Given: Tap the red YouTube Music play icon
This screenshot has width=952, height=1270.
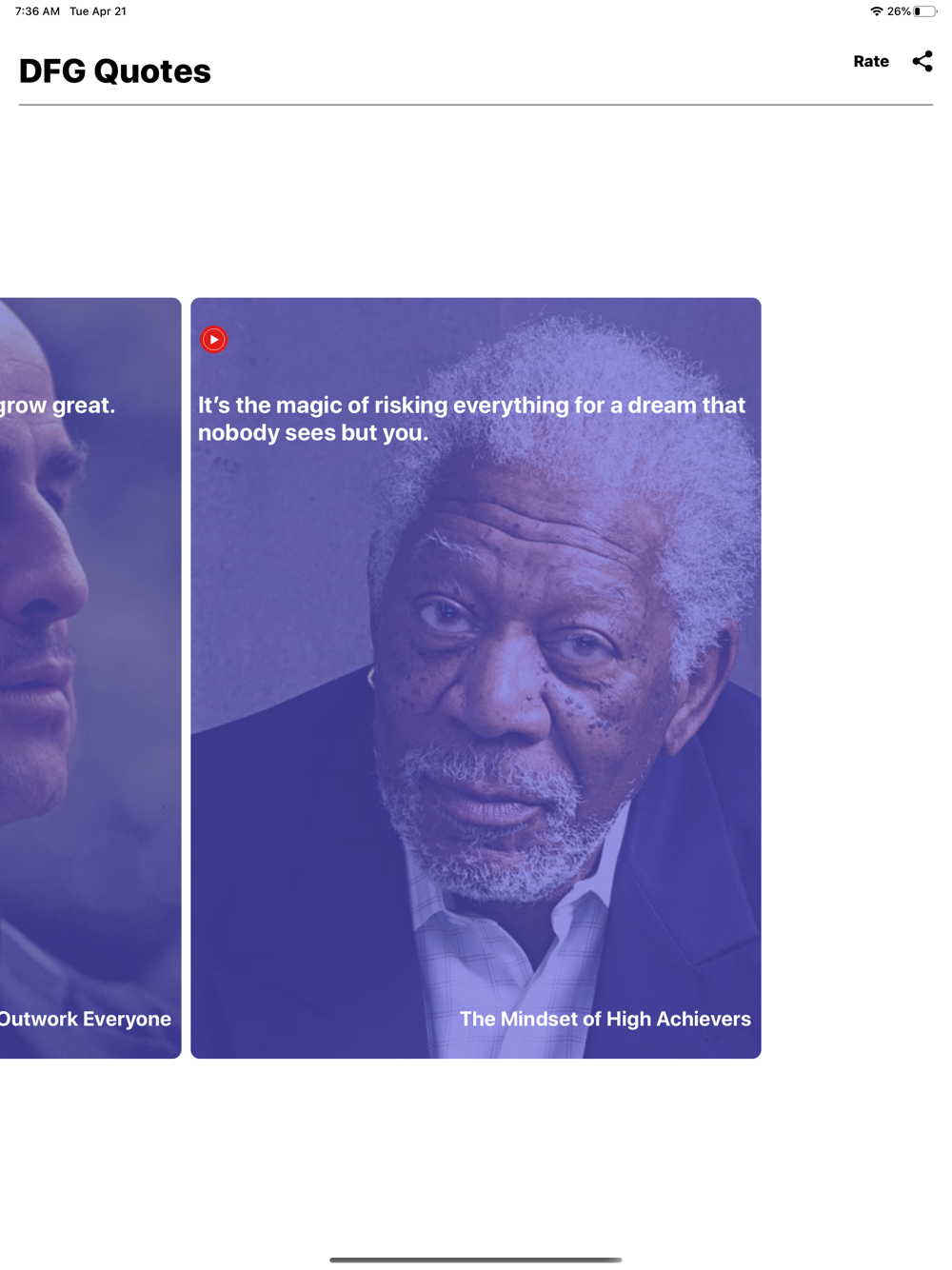Looking at the screenshot, I should 214,339.
